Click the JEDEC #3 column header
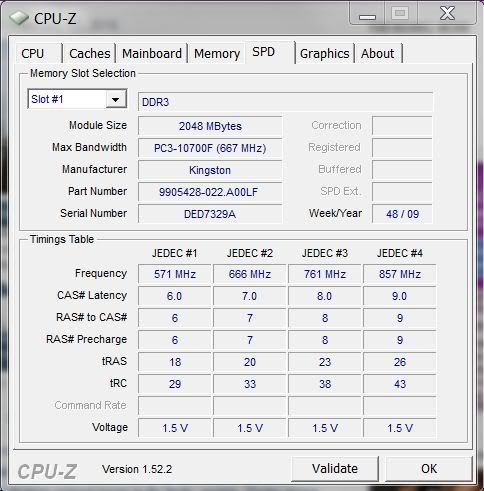The width and height of the screenshot is (484, 491). point(325,253)
